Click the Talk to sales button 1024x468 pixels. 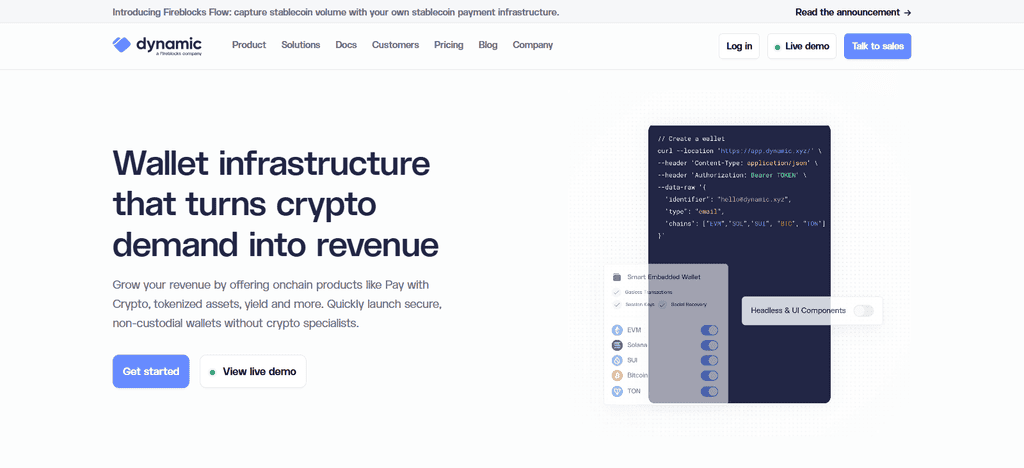877,46
